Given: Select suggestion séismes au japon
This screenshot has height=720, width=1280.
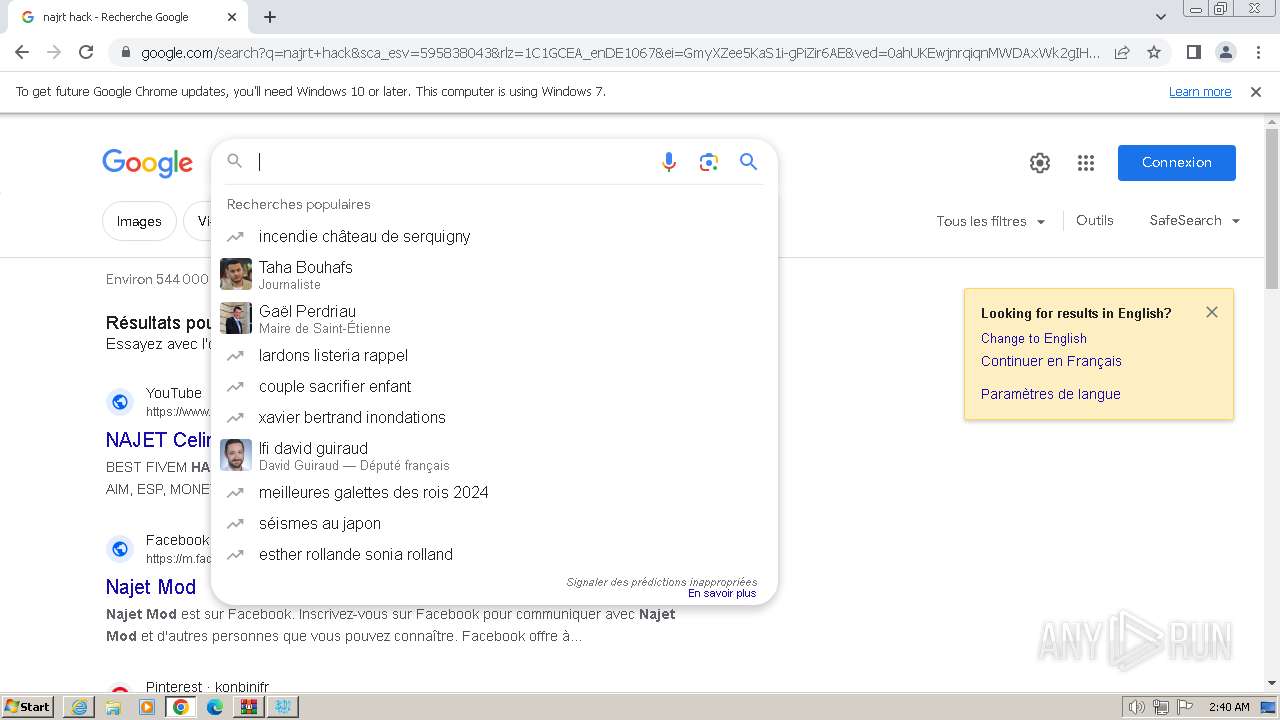Looking at the screenshot, I should (x=494, y=523).
